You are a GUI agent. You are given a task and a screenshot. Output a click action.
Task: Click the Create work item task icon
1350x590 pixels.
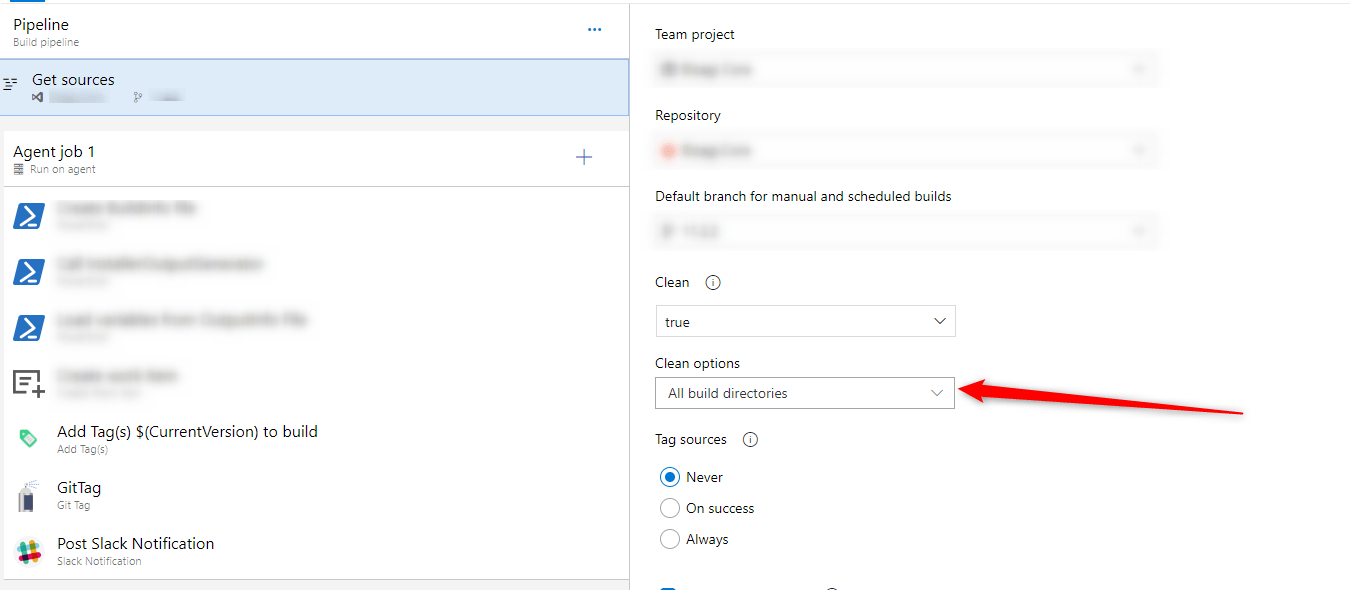tap(28, 383)
